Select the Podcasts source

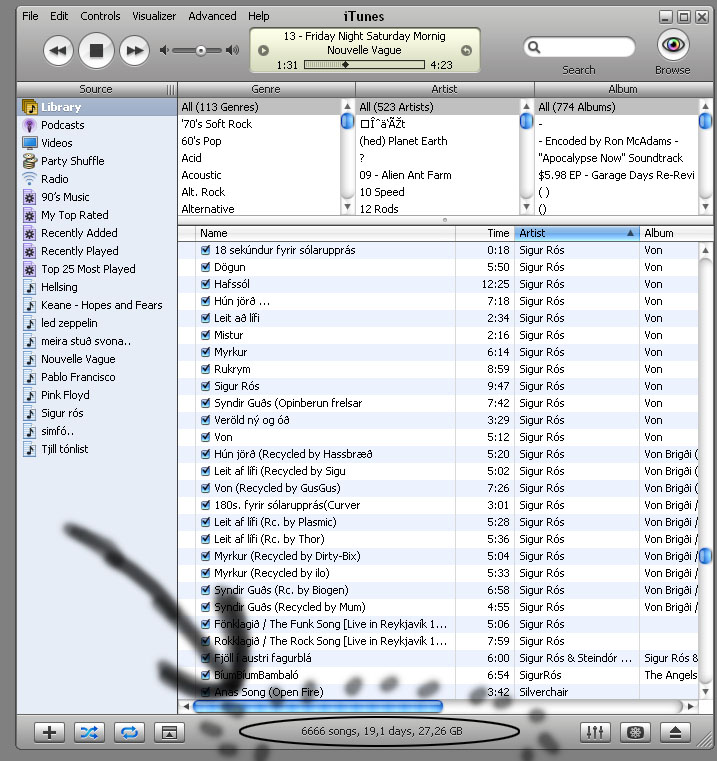point(62,125)
